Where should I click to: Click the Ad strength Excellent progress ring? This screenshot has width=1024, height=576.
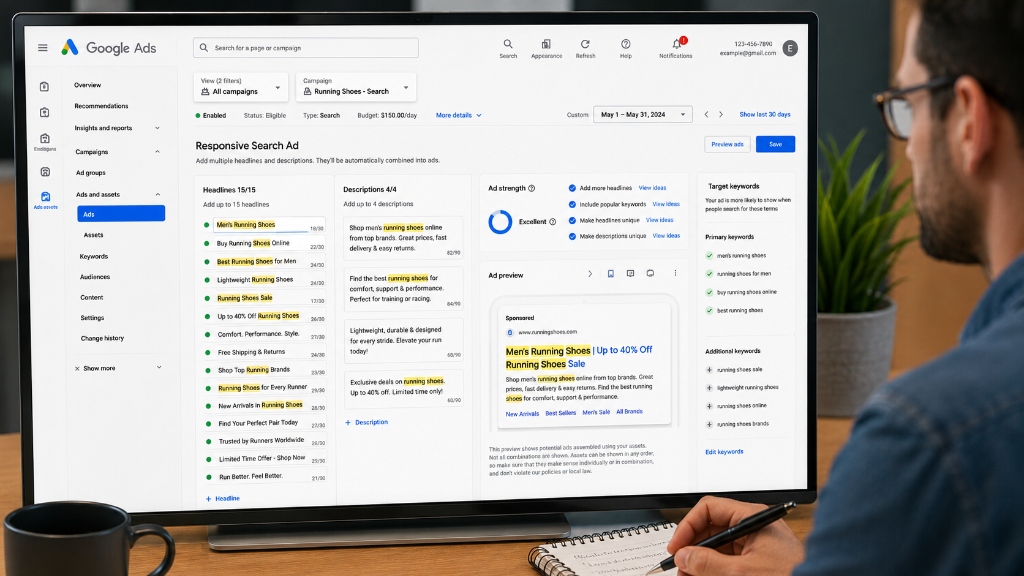coord(500,222)
